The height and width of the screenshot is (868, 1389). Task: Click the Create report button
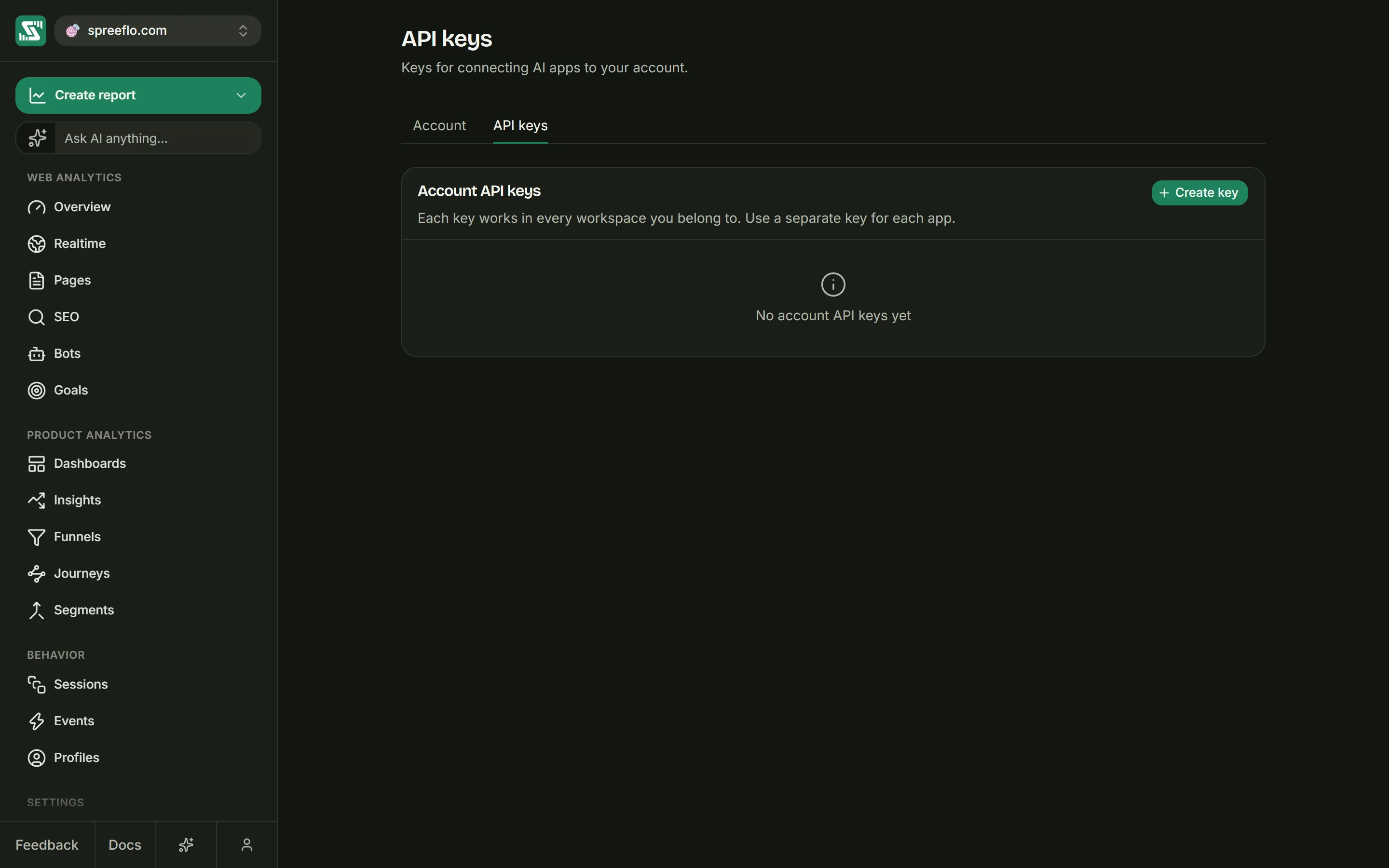[138, 95]
